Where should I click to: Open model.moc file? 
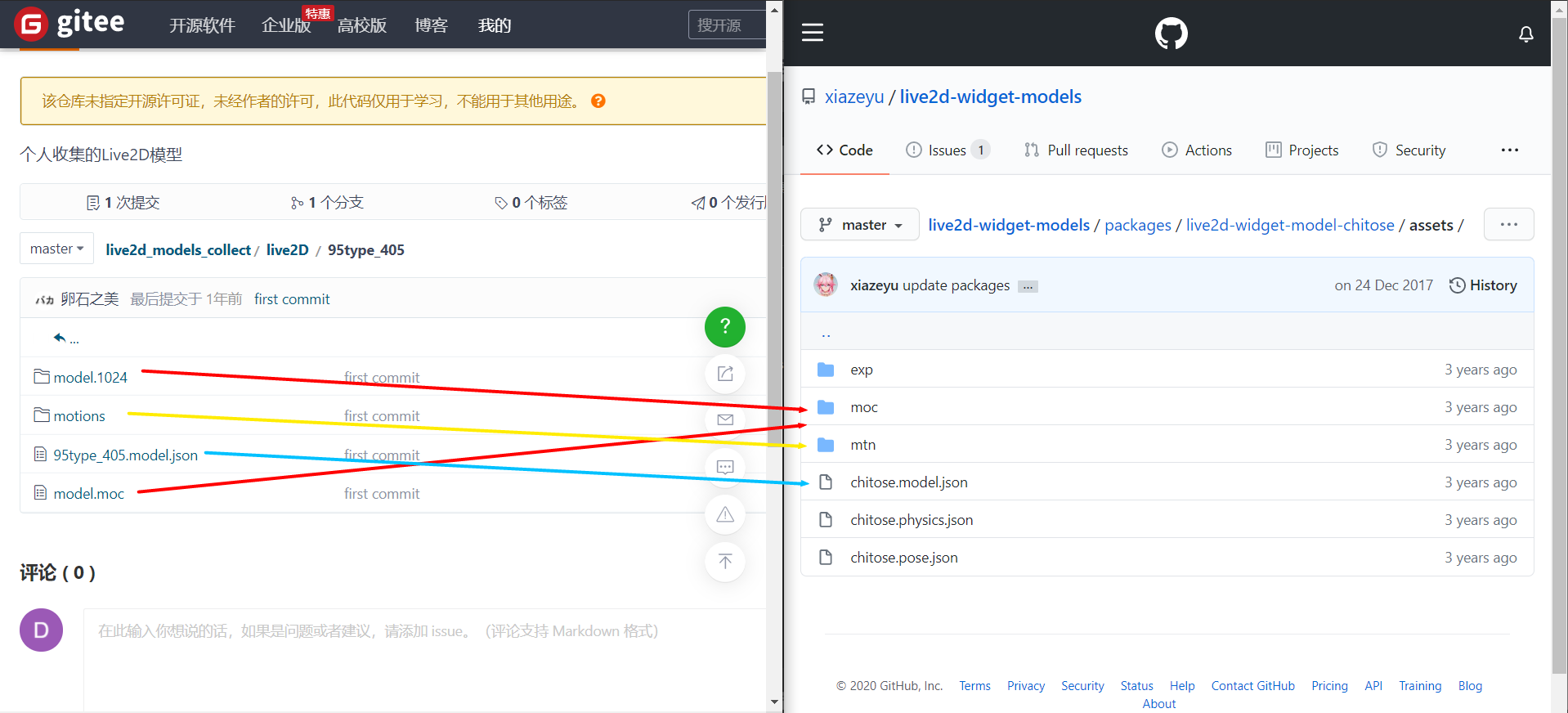click(x=89, y=493)
